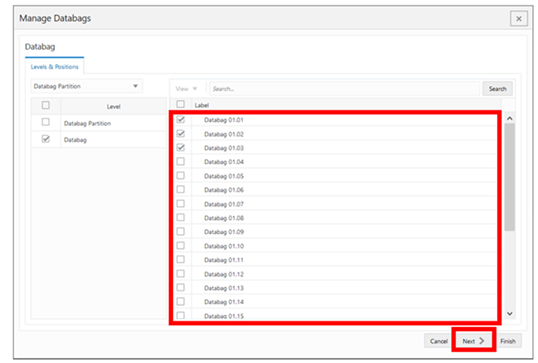Select the 'Databag 01.06' label text
The image size is (538, 363).
click(224, 190)
